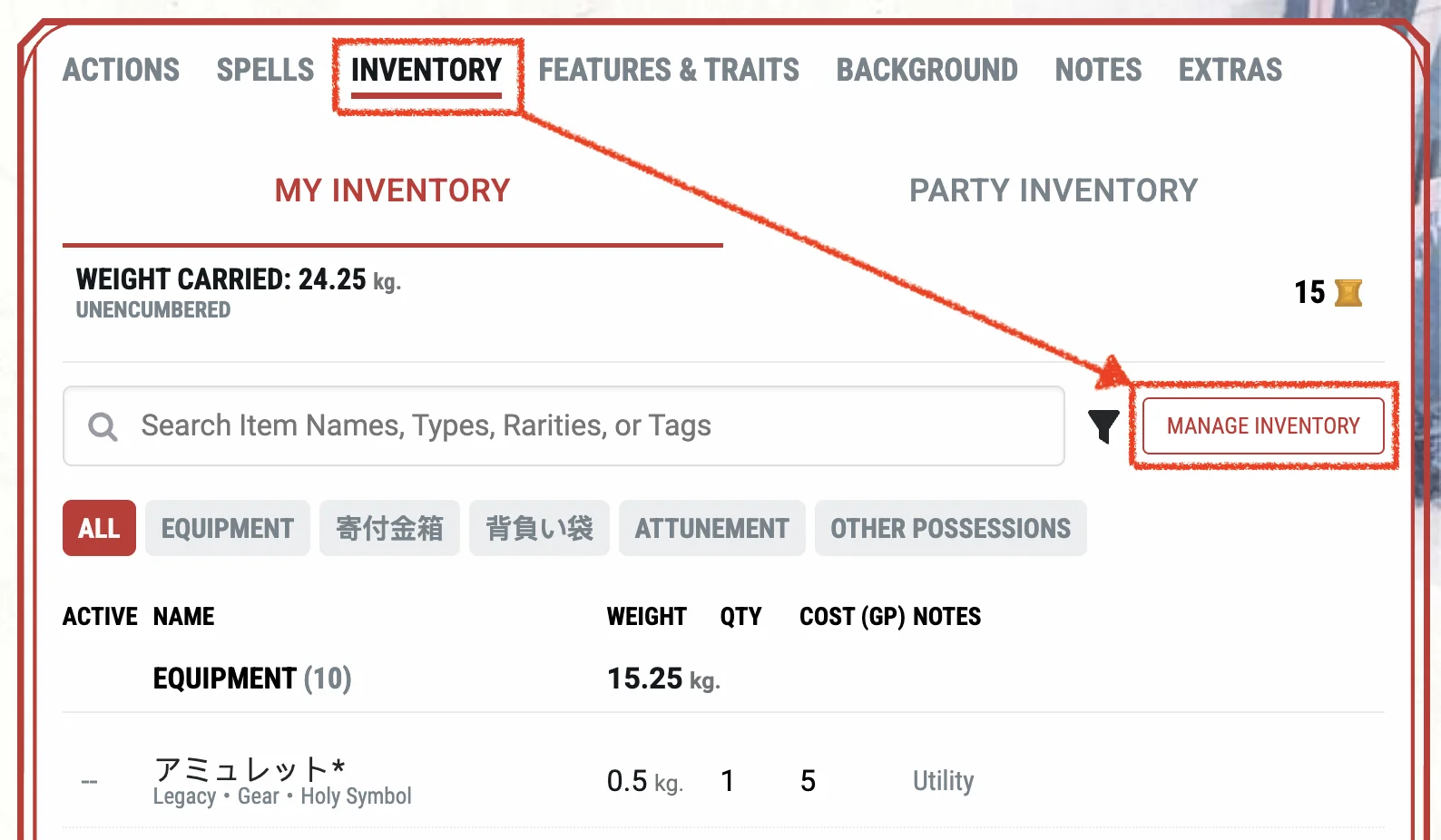Filter by 背負い袋 container
This screenshot has height=840, width=1441.
[539, 528]
